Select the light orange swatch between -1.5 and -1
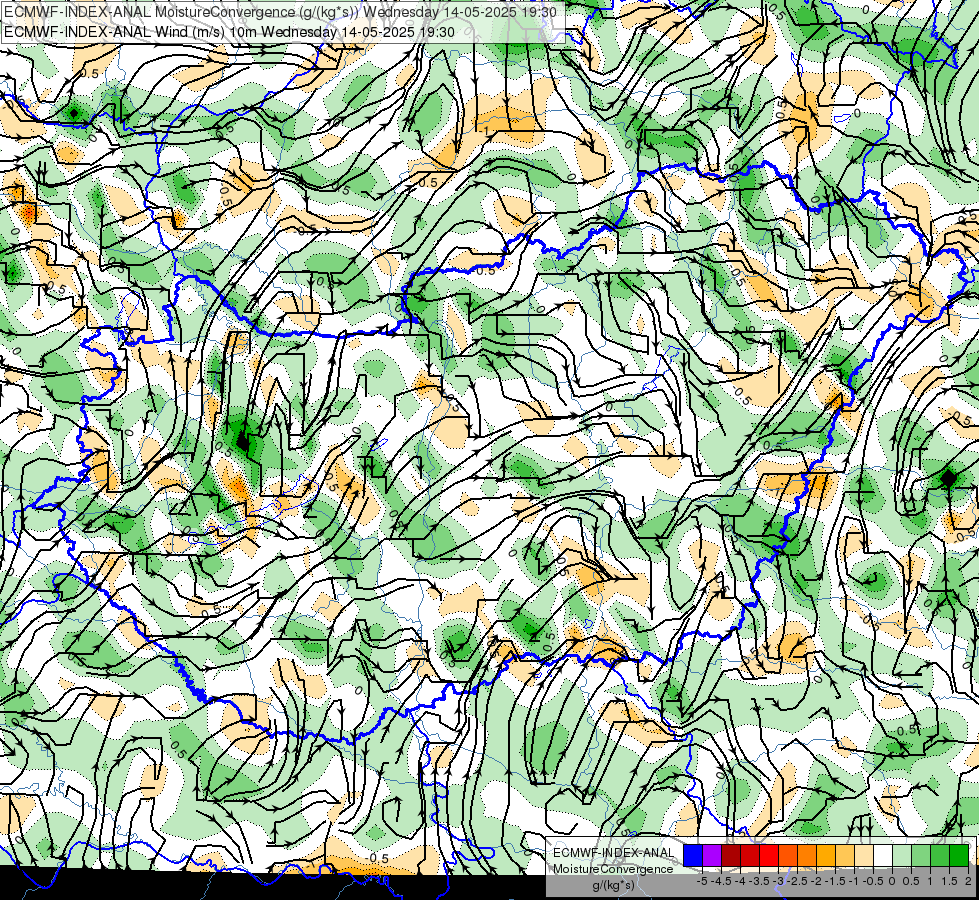This screenshot has height=900, width=979. tap(845, 855)
